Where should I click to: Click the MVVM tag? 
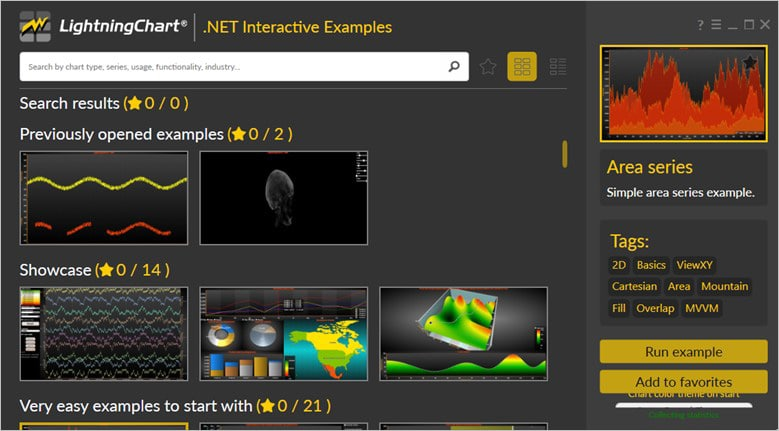coord(702,308)
